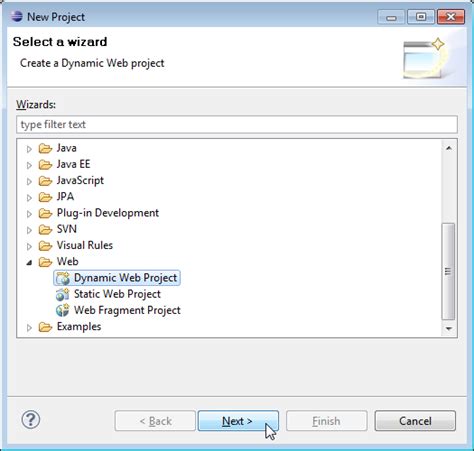Select the Static Web Project label
The height and width of the screenshot is (451, 474).
[x=117, y=294]
